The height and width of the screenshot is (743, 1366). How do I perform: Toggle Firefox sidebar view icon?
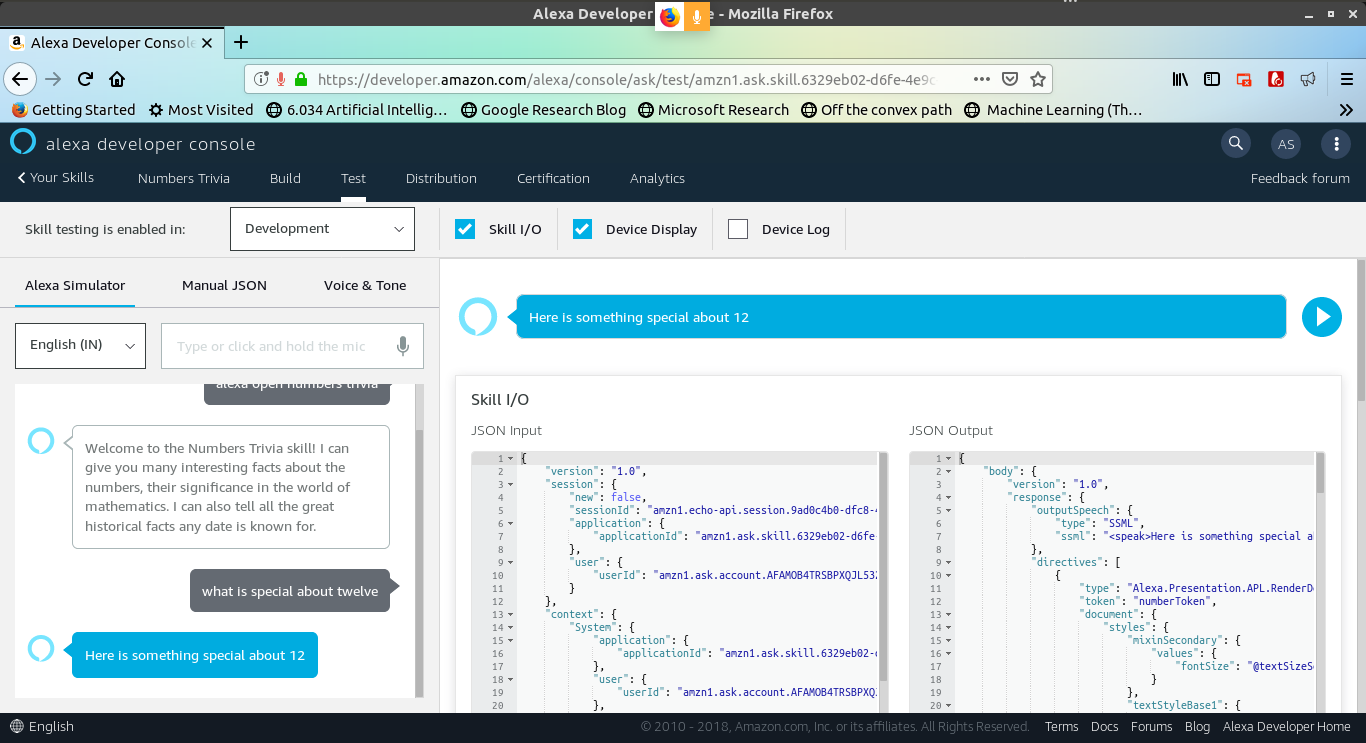[x=1212, y=79]
